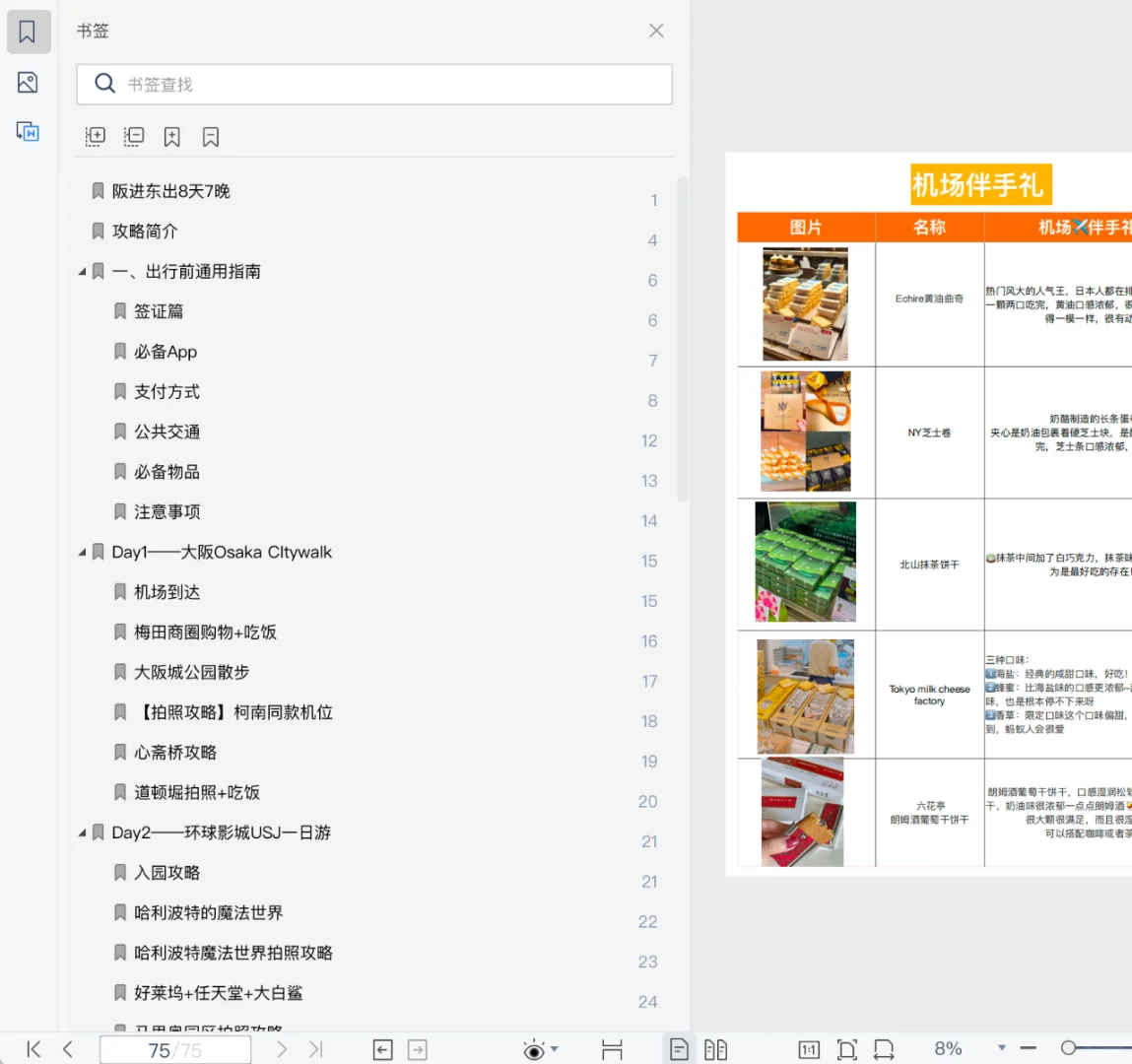Close the 书签 bookmarks panel
The width and height of the screenshot is (1132, 1064).
pos(656,31)
